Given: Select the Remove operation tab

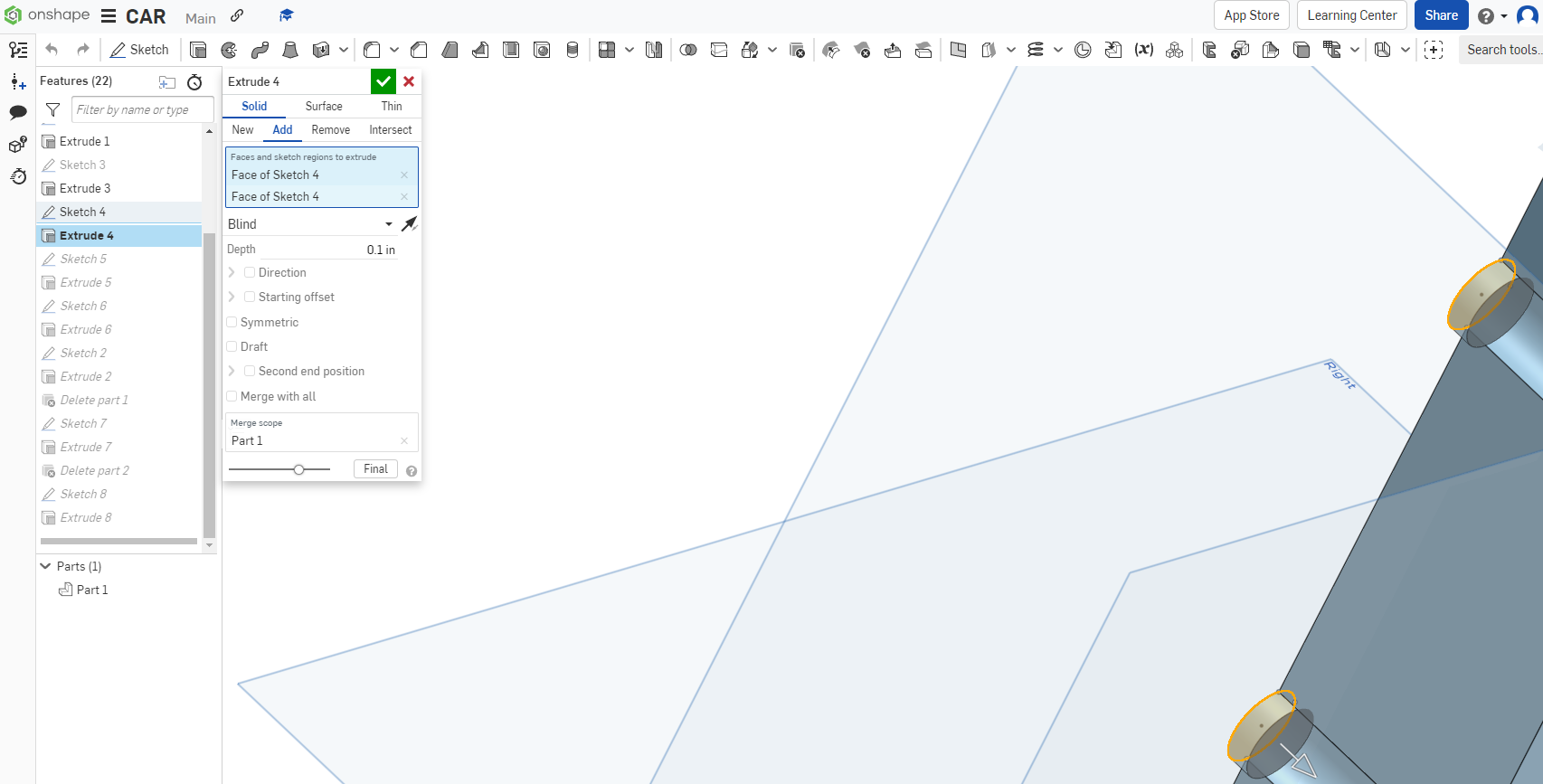Looking at the screenshot, I should [x=331, y=130].
